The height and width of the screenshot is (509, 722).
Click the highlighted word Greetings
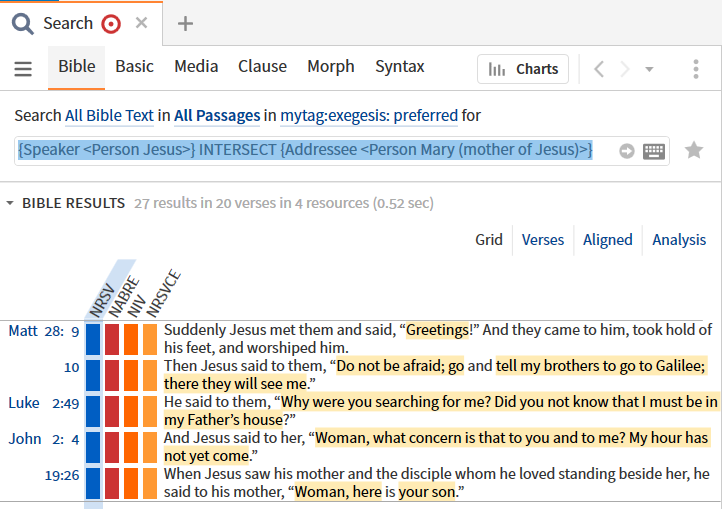pos(437,330)
